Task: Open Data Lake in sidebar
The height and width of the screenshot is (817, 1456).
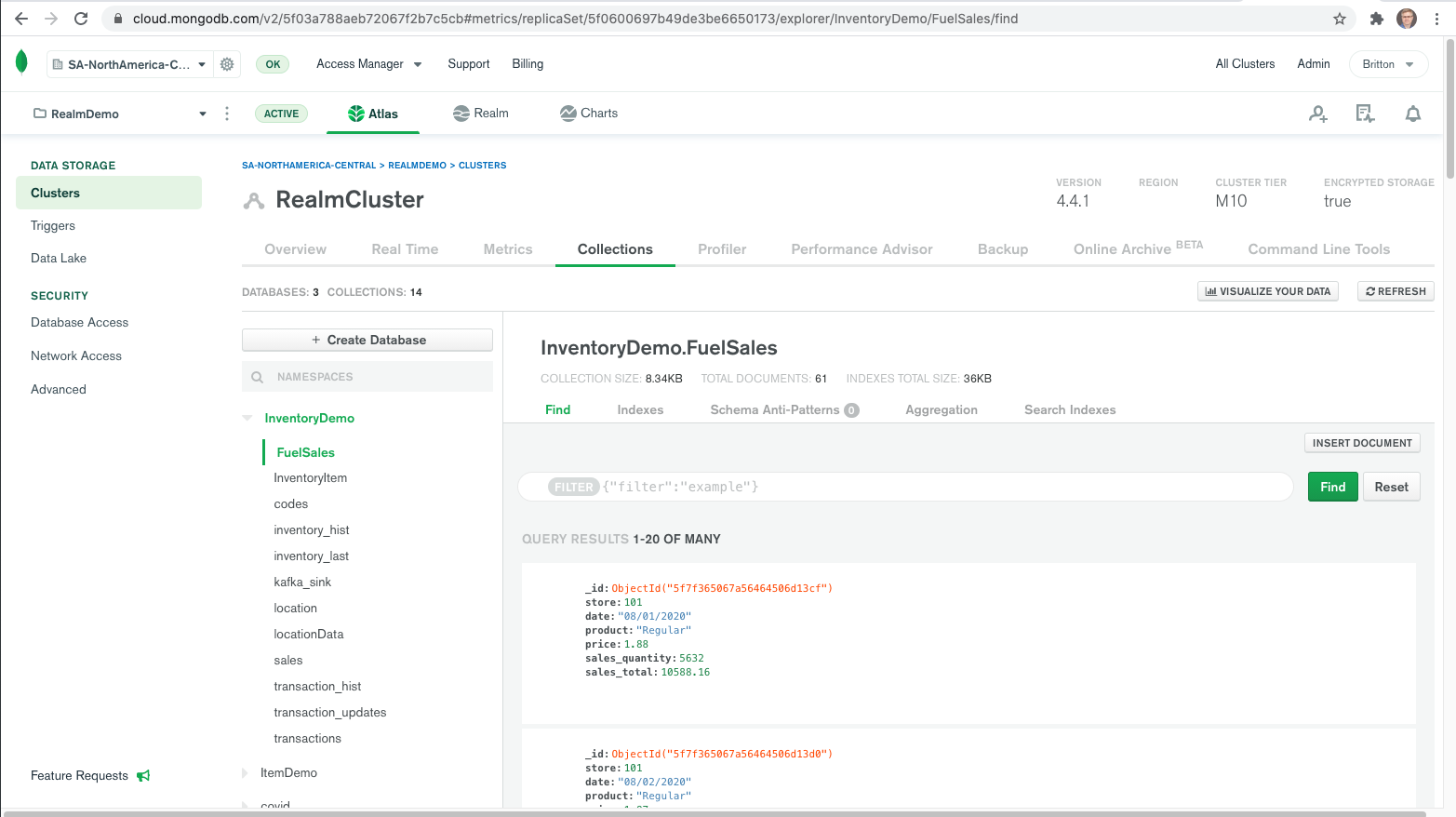Action: click(x=59, y=258)
